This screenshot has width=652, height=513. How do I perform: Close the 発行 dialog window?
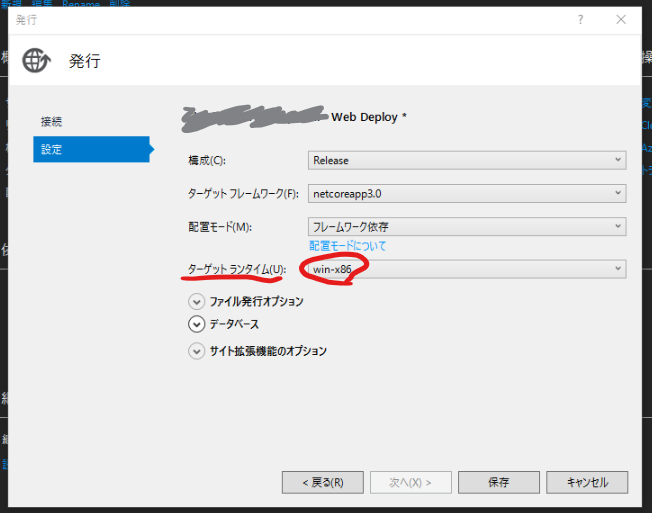pos(621,20)
